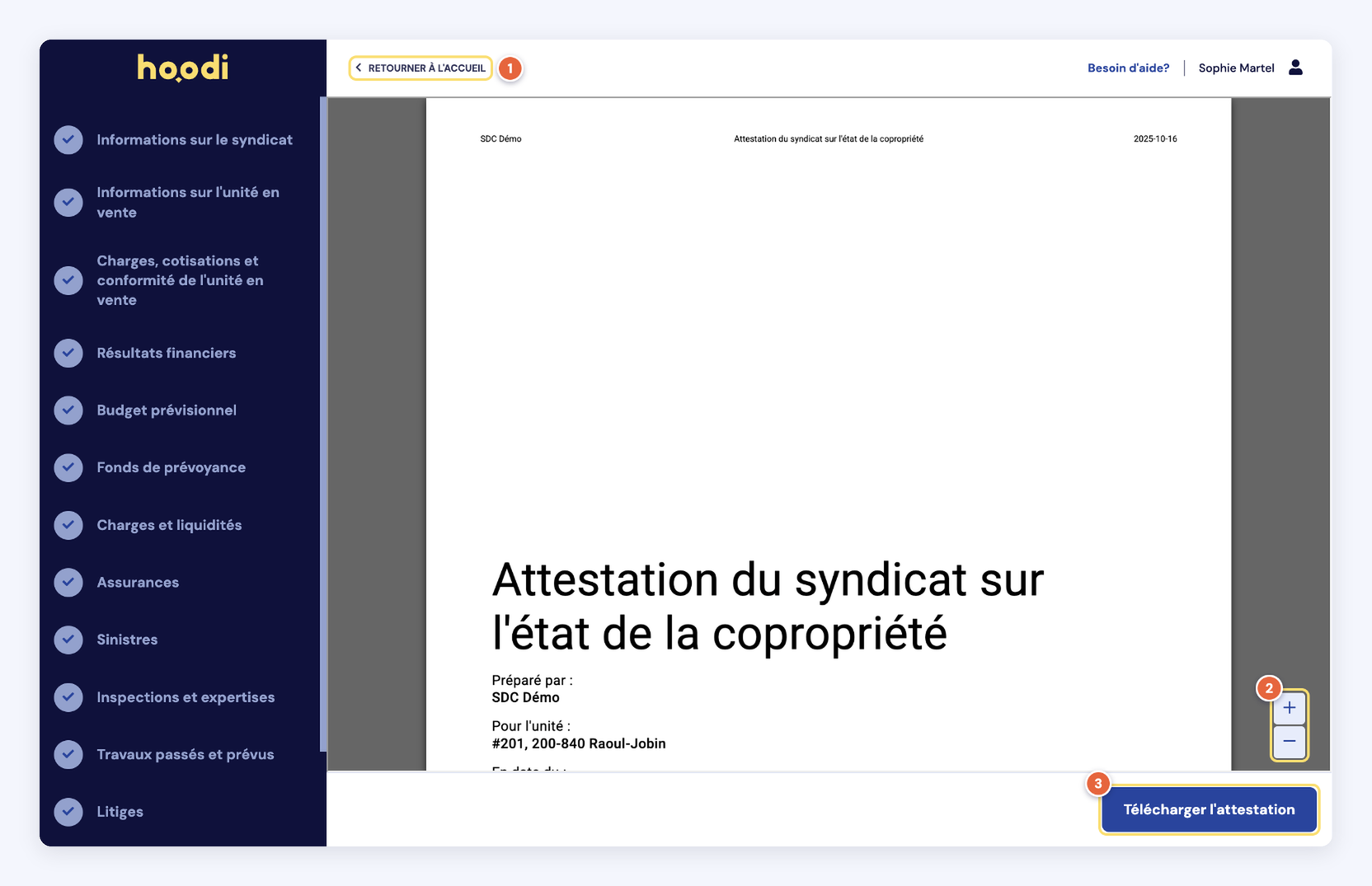
Task: Click checkmark beside Assurances
Action: [68, 582]
